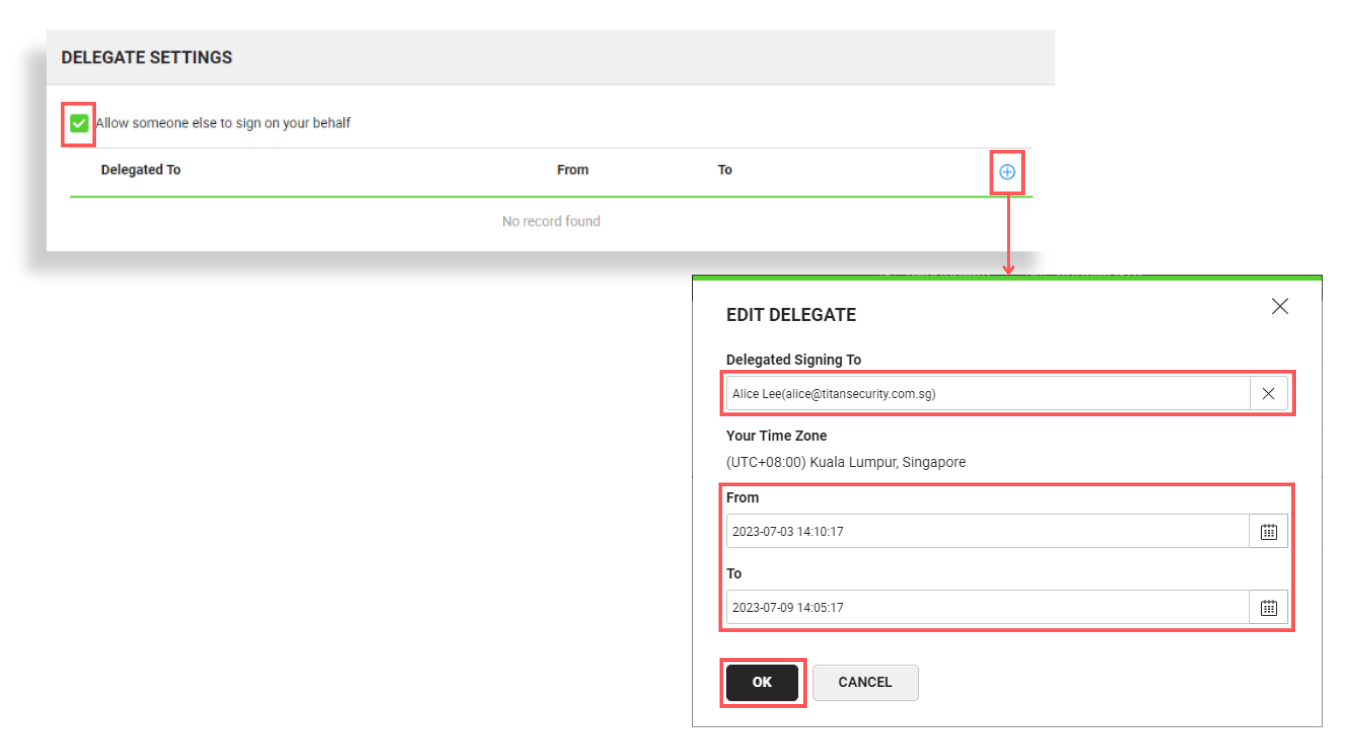Select the Delegate Settings heading
Image resolution: width=1346 pixels, height=750 pixels.
(145, 57)
